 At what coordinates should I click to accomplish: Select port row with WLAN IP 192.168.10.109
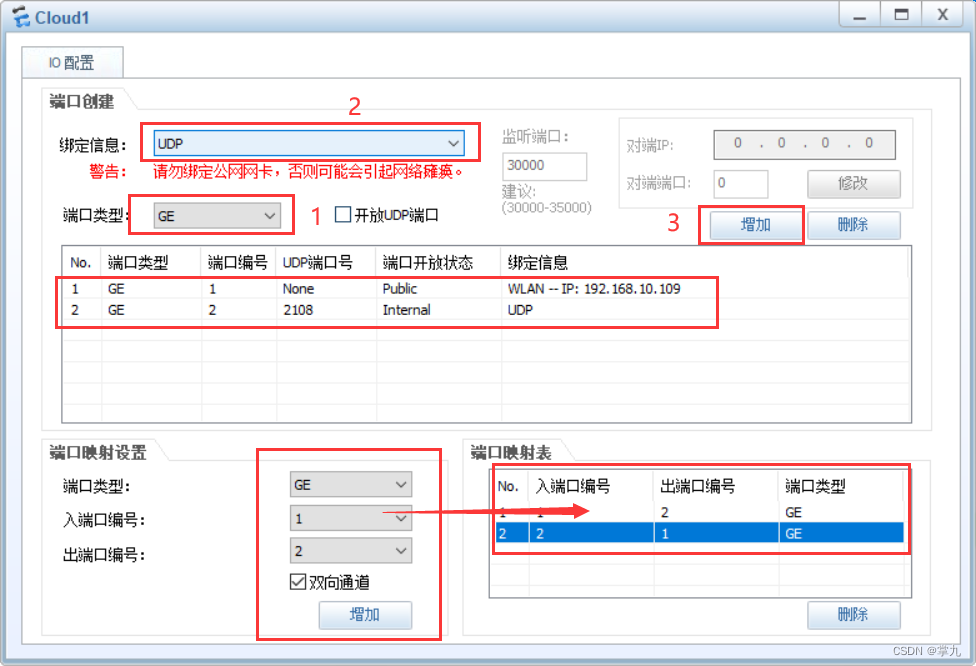click(x=486, y=289)
